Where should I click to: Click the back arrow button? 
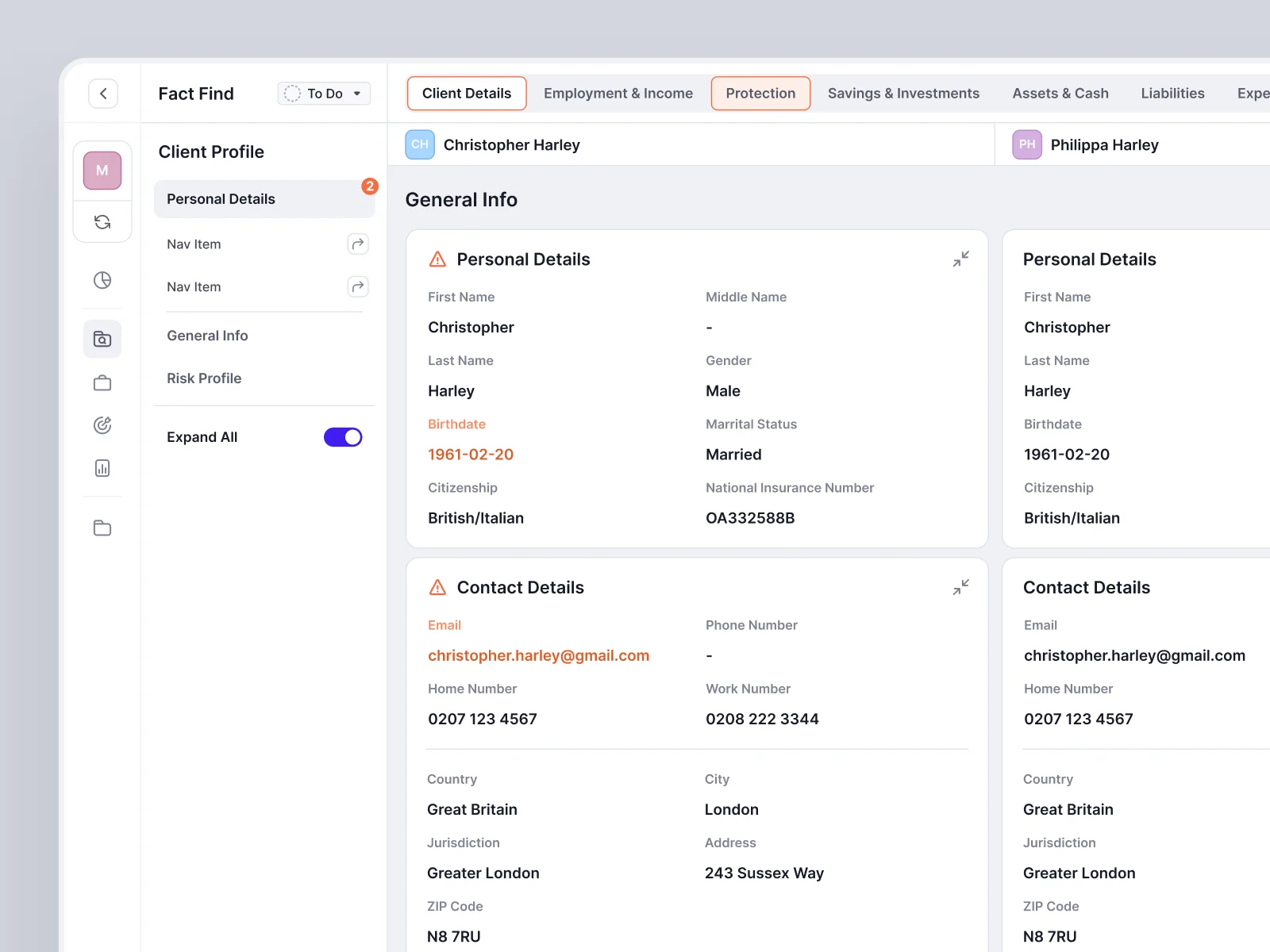click(x=103, y=94)
